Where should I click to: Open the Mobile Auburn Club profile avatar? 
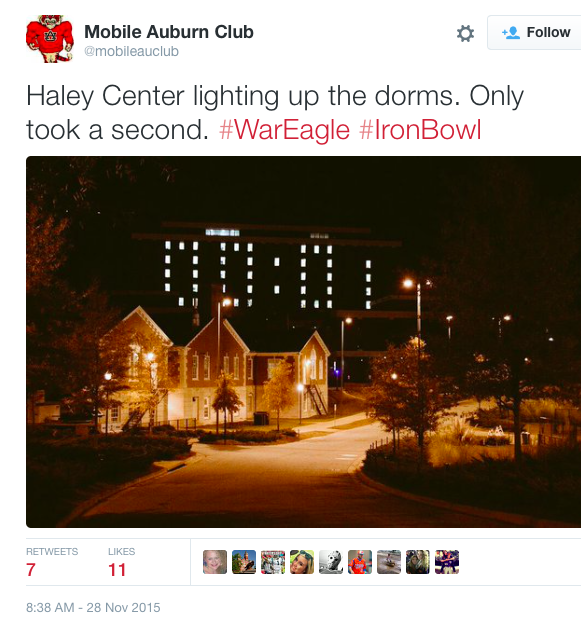click(x=50, y=39)
